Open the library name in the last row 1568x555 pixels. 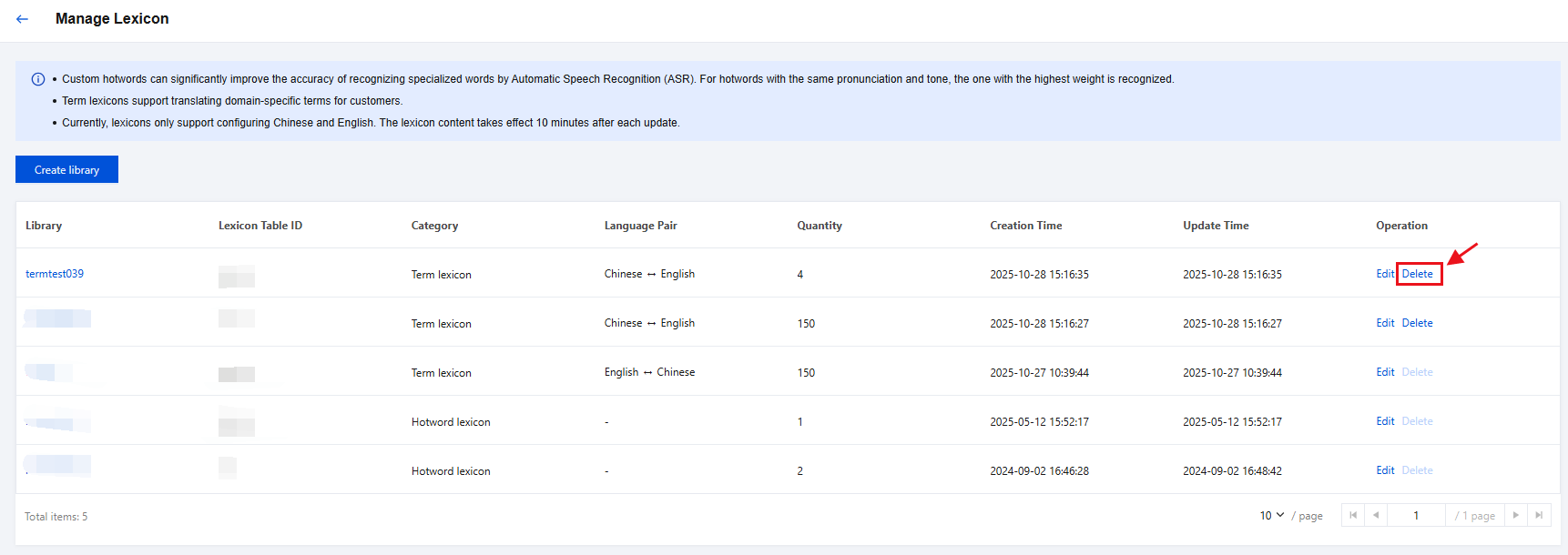pyautogui.click(x=57, y=466)
